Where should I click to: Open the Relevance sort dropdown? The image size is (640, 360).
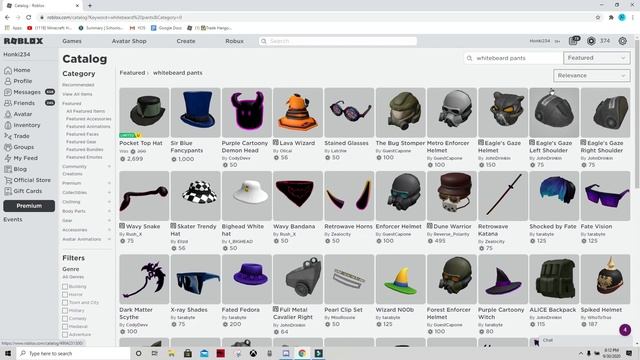tap(591, 76)
